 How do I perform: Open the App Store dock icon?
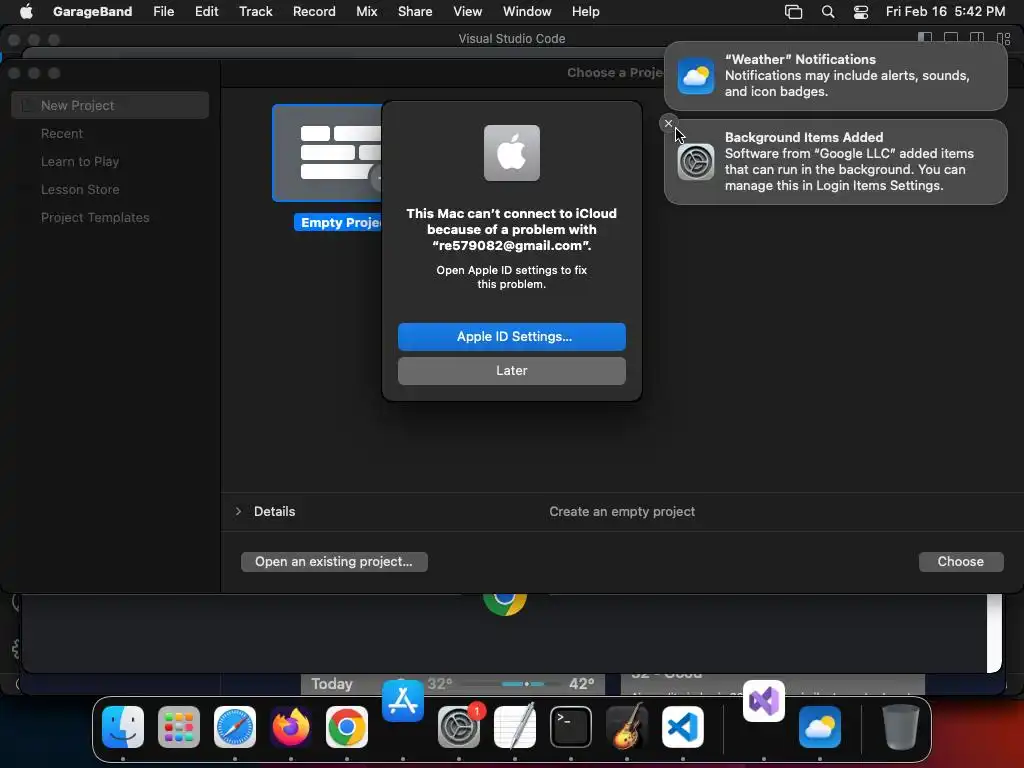[403, 701]
